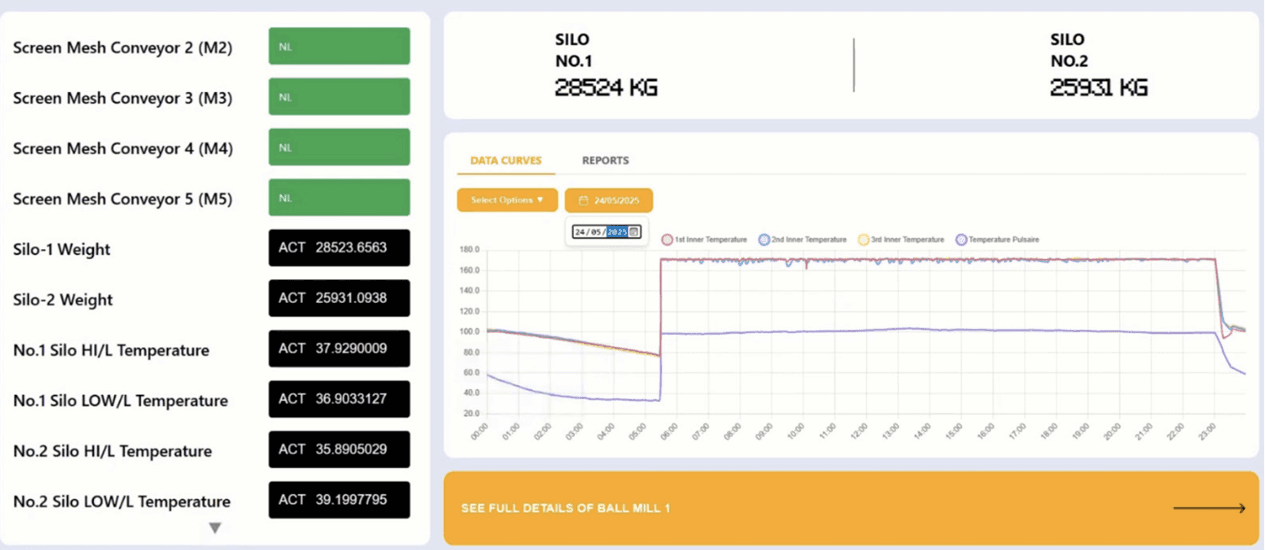Toggle the 1st Inner Temperature legend marker
The width and height of the screenshot is (1265, 550).
667,240
